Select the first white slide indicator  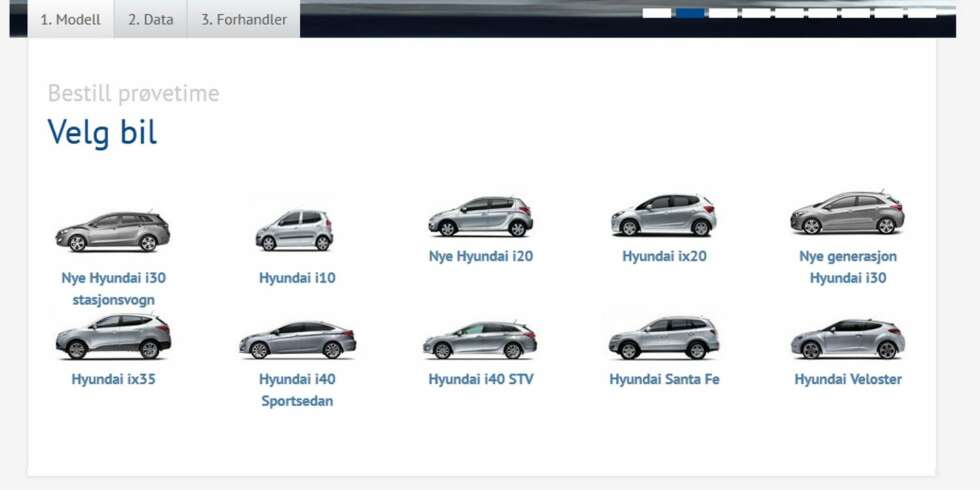pyautogui.click(x=657, y=12)
